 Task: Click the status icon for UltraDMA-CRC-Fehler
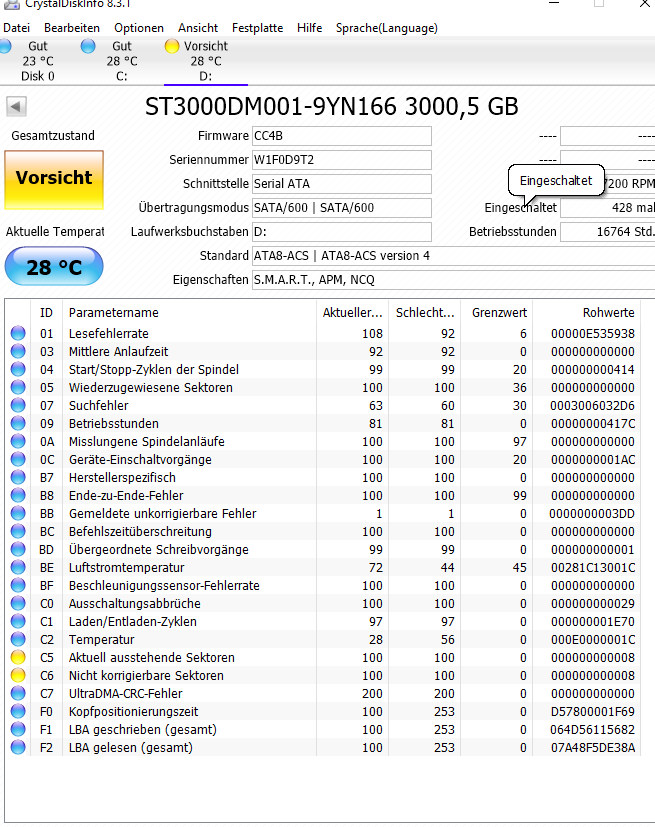point(18,694)
